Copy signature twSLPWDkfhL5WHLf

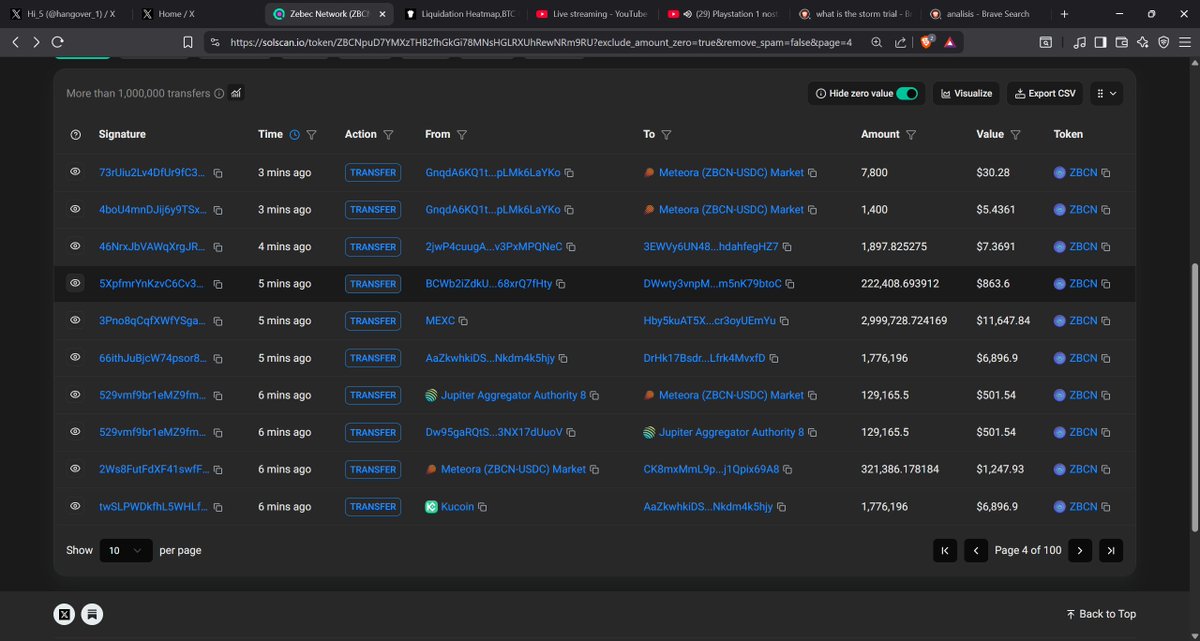click(x=218, y=507)
